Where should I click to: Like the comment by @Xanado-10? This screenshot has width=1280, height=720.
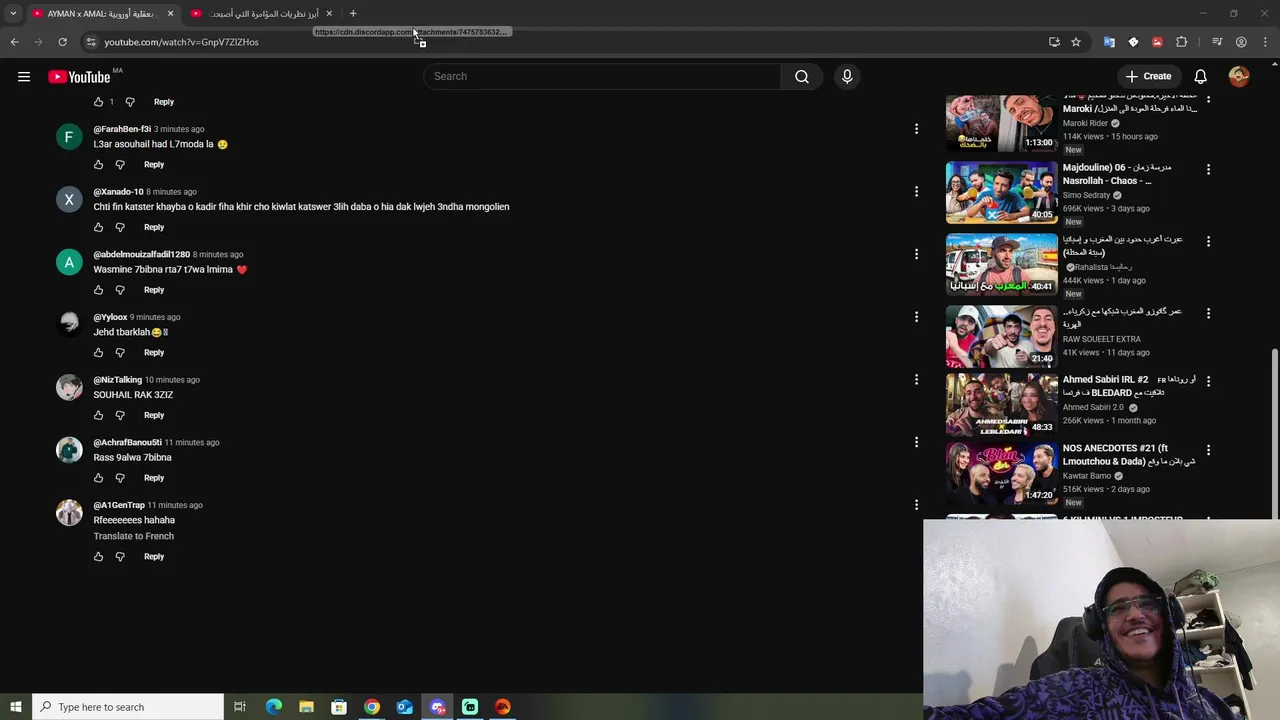pyautogui.click(x=98, y=227)
